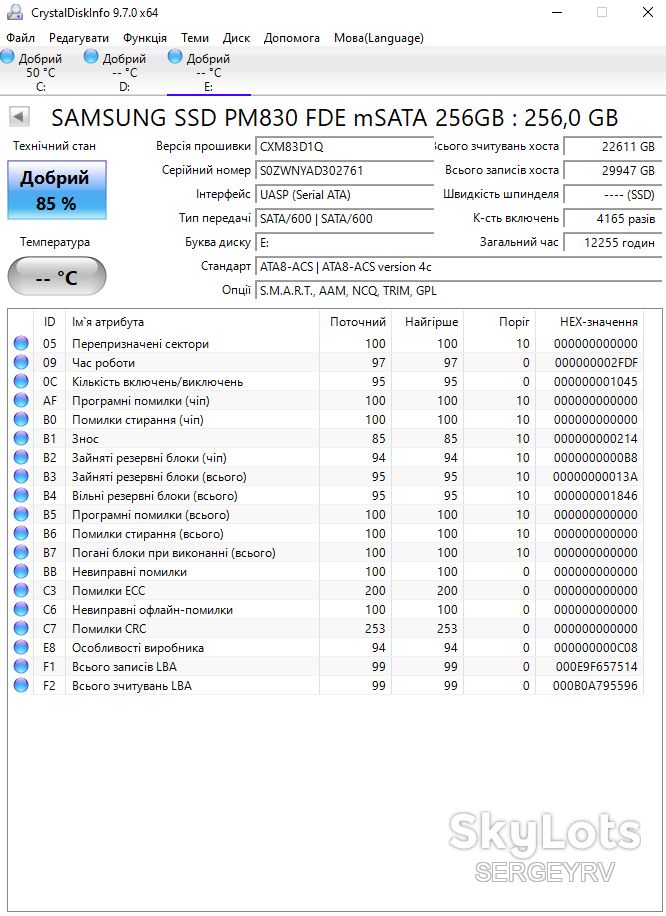Click the blue status orb for disk C:
666x916 pixels.
pyautogui.click(x=7, y=56)
